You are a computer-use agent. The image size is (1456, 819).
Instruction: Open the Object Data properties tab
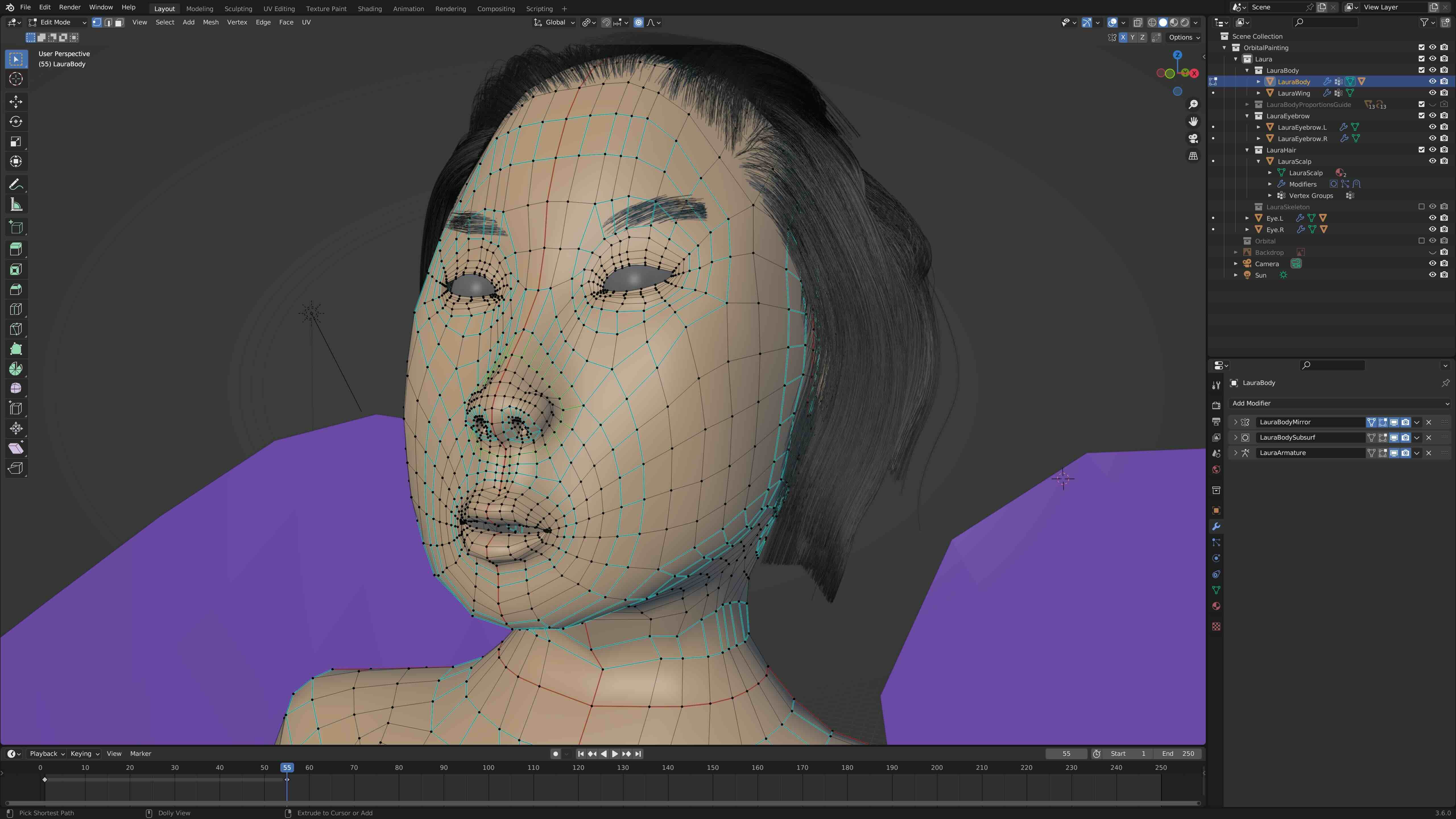click(x=1216, y=590)
